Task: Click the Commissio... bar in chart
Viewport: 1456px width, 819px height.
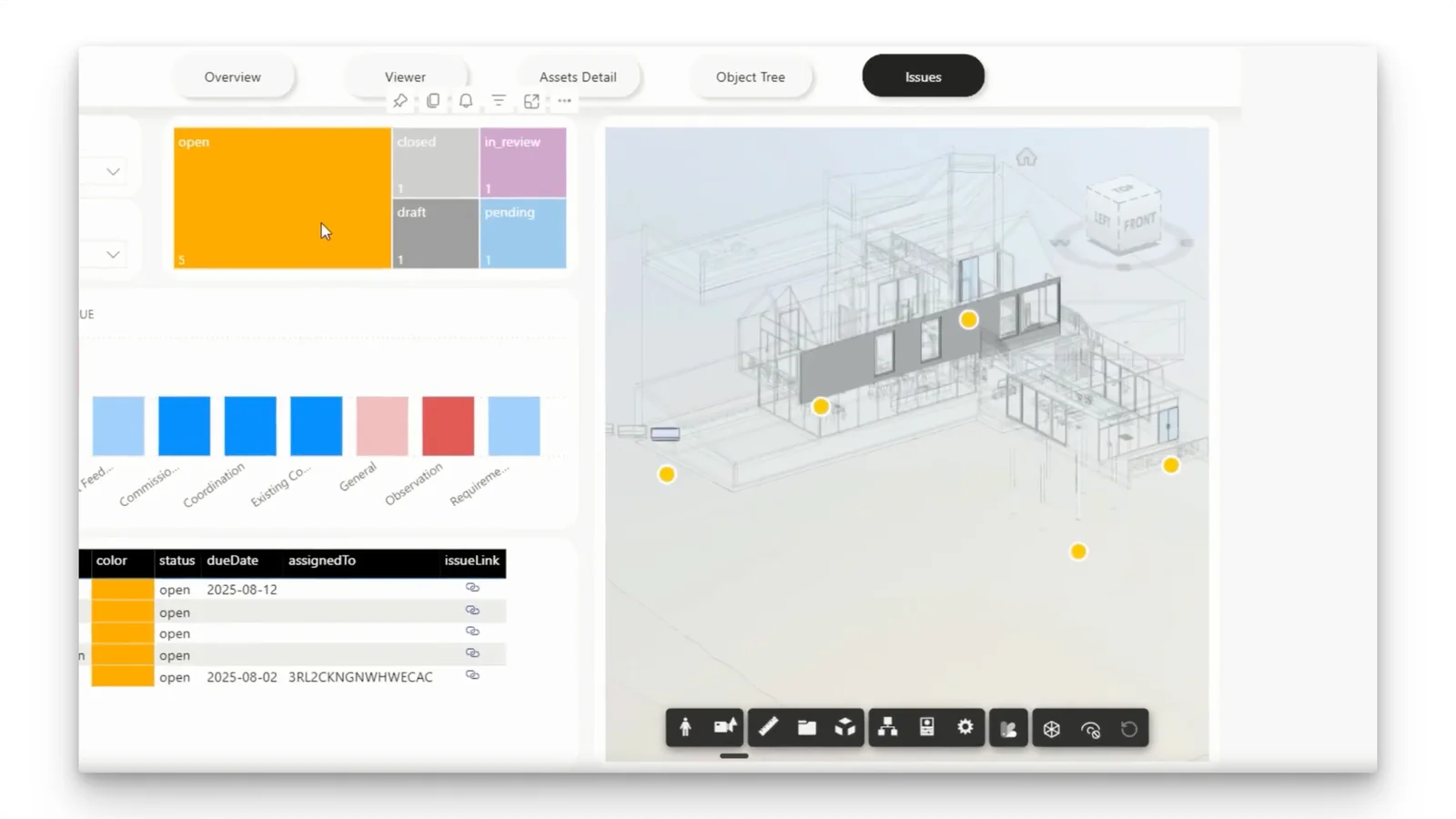Action: [184, 426]
